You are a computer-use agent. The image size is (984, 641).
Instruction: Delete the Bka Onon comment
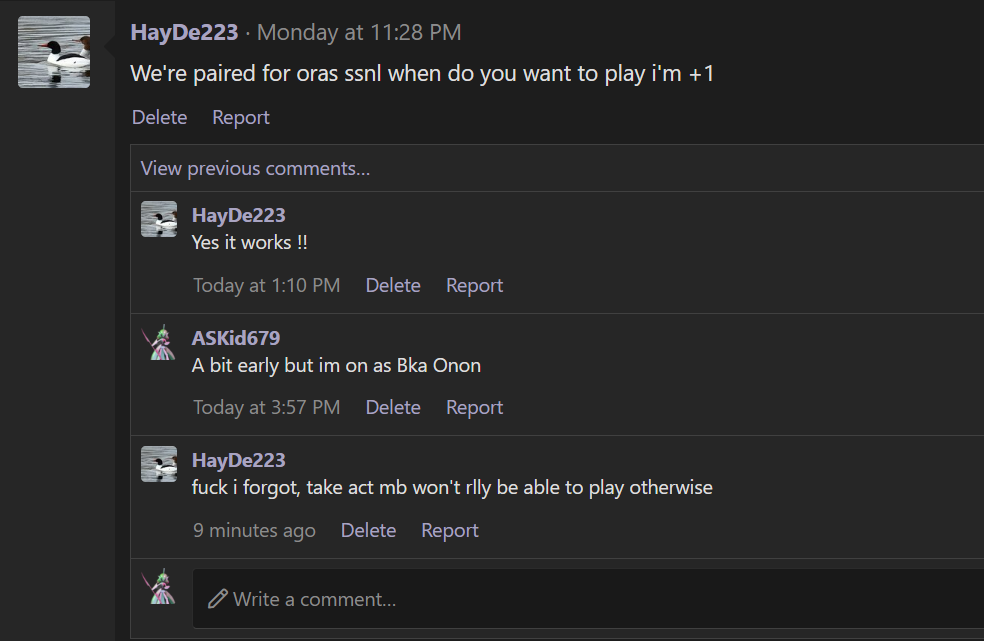click(x=393, y=407)
